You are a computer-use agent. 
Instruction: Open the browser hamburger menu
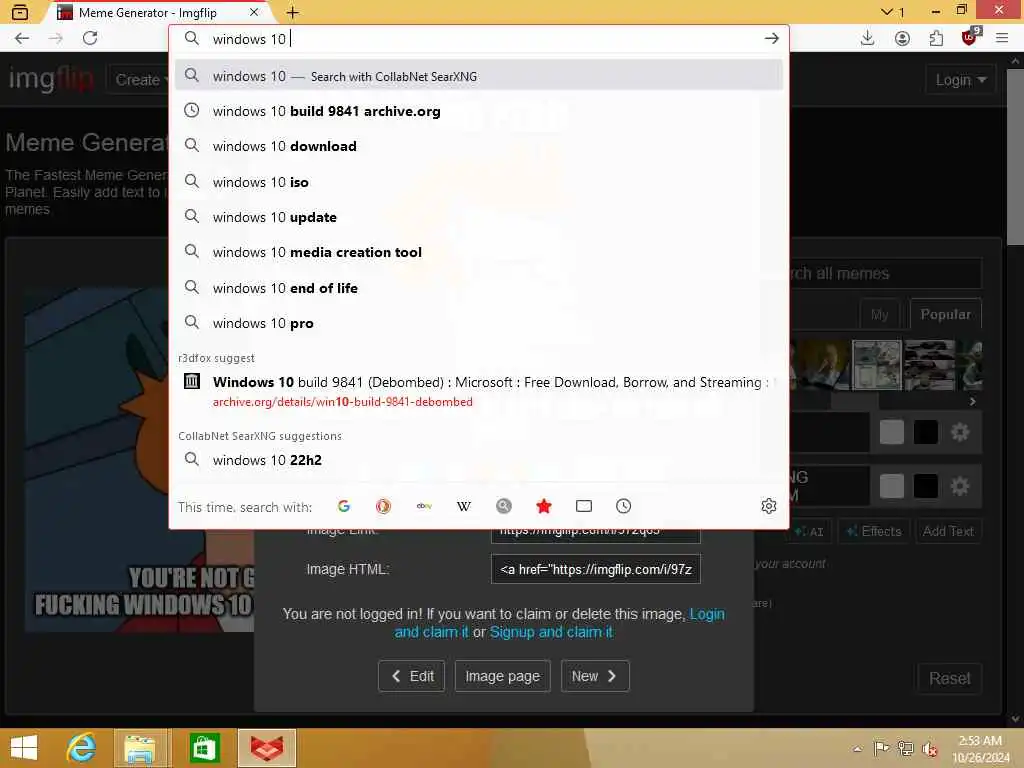coord(1002,39)
